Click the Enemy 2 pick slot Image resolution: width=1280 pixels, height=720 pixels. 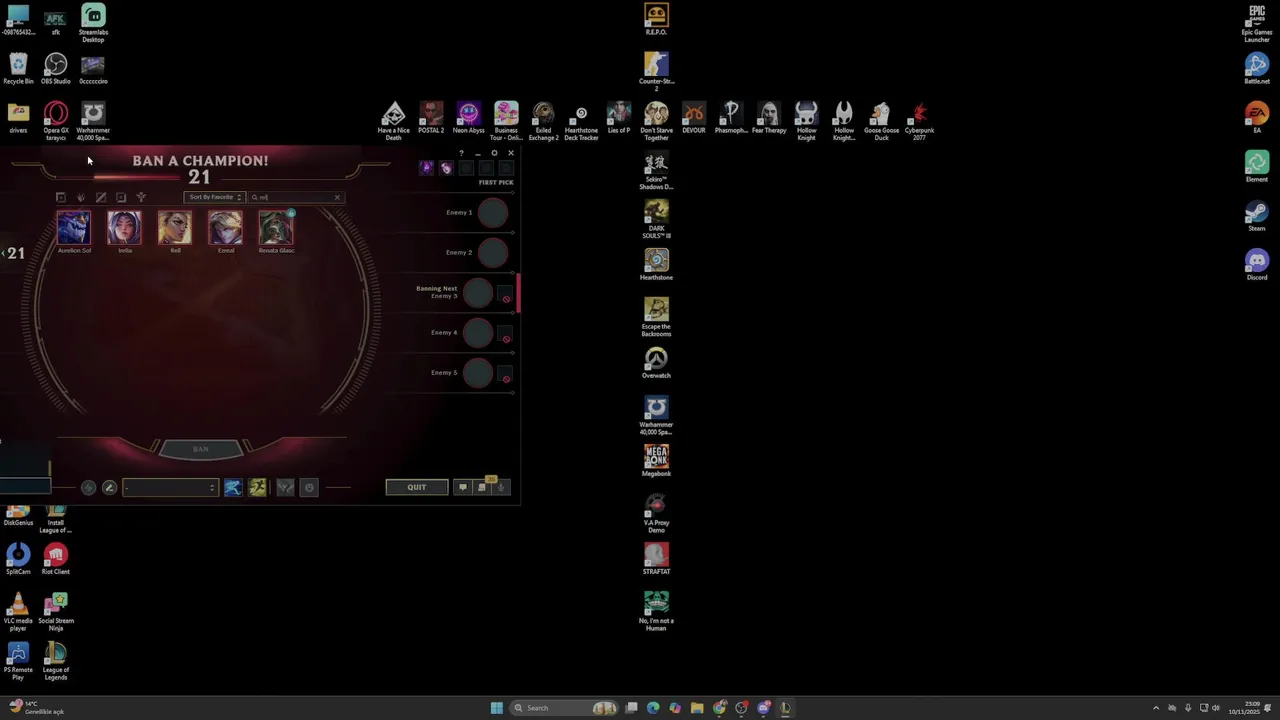tap(492, 253)
